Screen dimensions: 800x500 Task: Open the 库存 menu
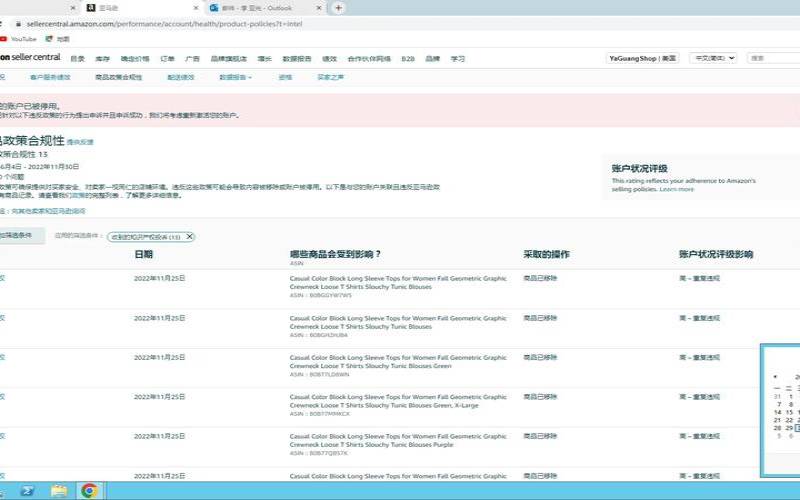[x=103, y=59]
